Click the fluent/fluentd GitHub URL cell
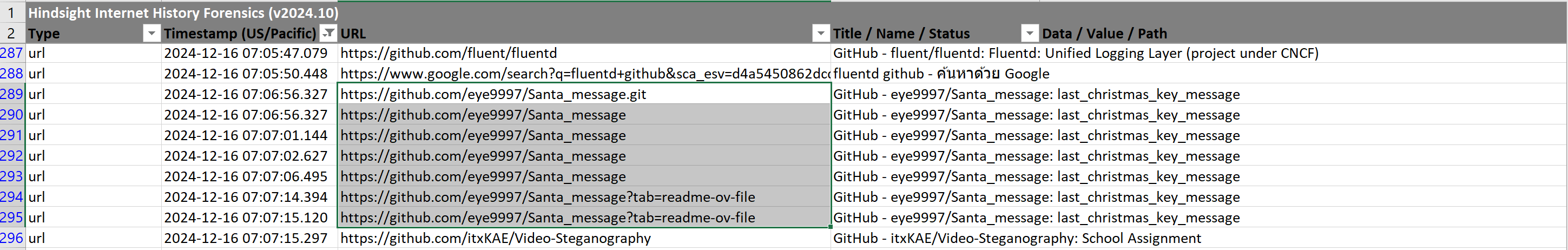Screen dimensions: 1568x250 449,54
